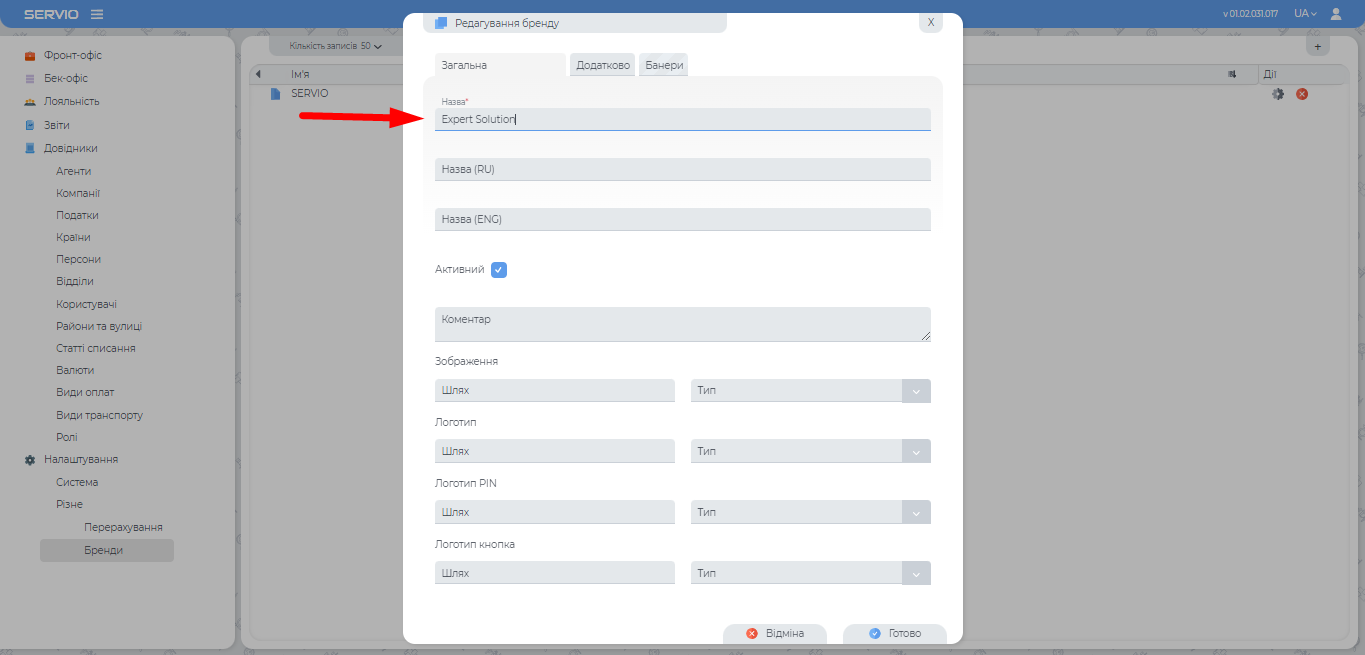Click the Готово button

(895, 633)
